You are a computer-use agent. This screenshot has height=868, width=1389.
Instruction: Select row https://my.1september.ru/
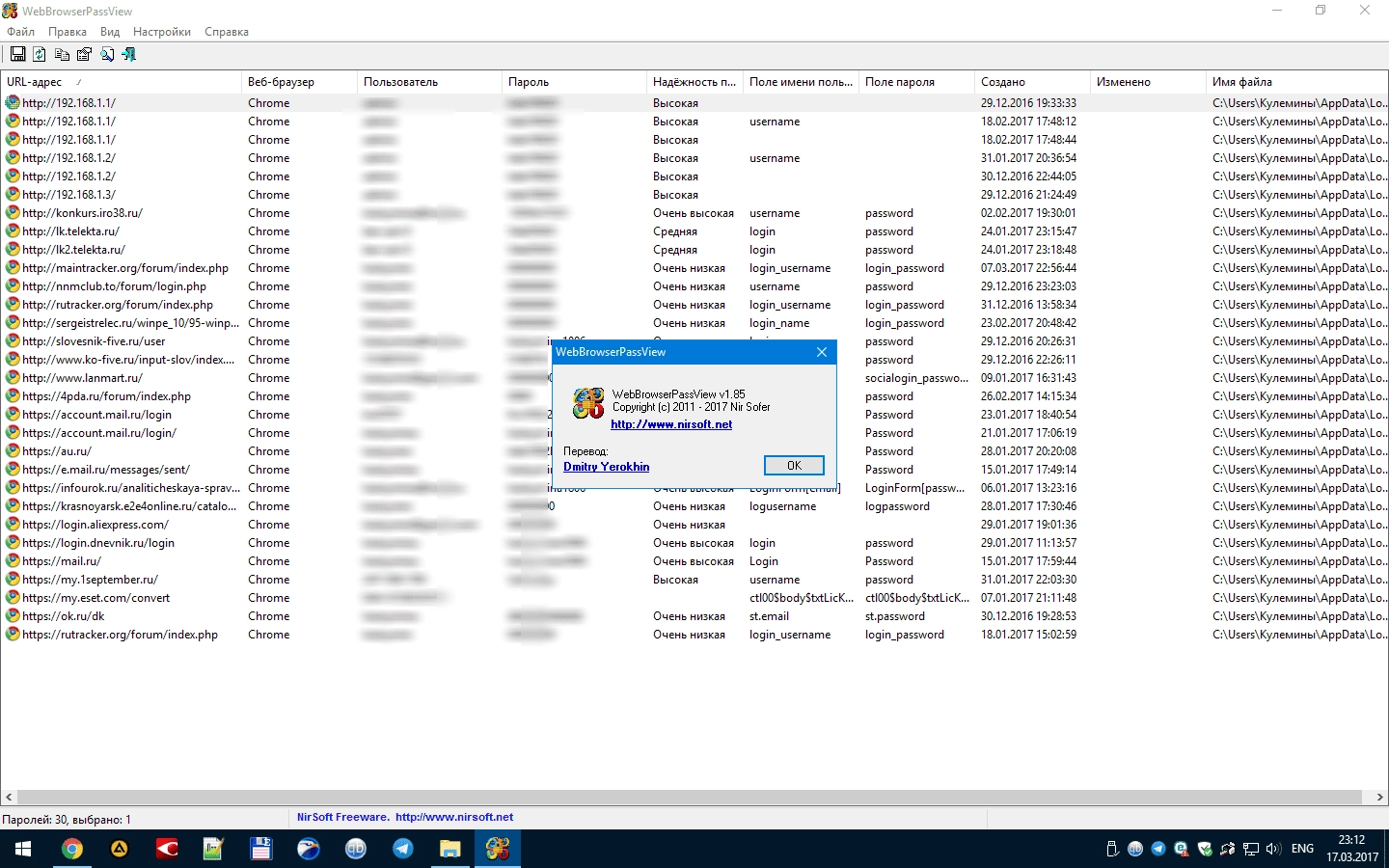coord(694,580)
